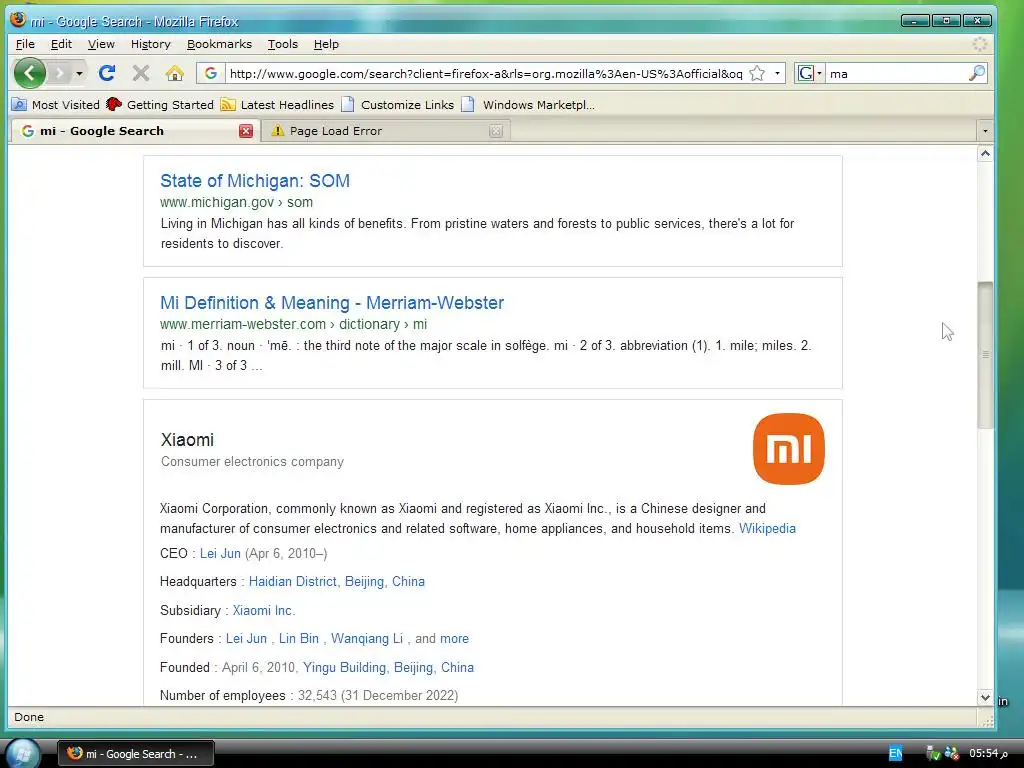Image resolution: width=1024 pixels, height=768 pixels.
Task: Go back with the green Back arrow
Action: (x=29, y=73)
